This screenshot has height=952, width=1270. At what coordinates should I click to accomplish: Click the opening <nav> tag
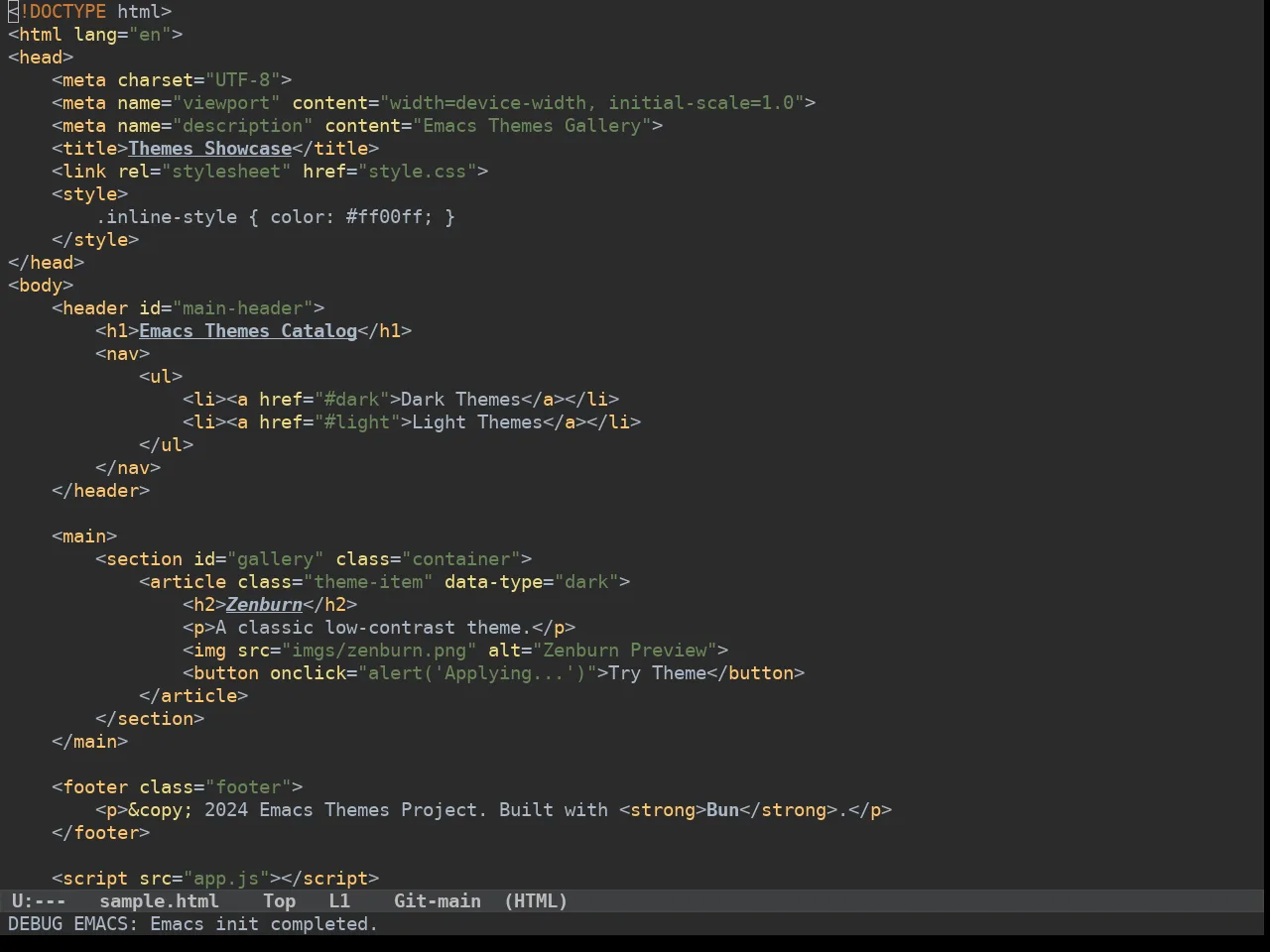click(x=122, y=354)
